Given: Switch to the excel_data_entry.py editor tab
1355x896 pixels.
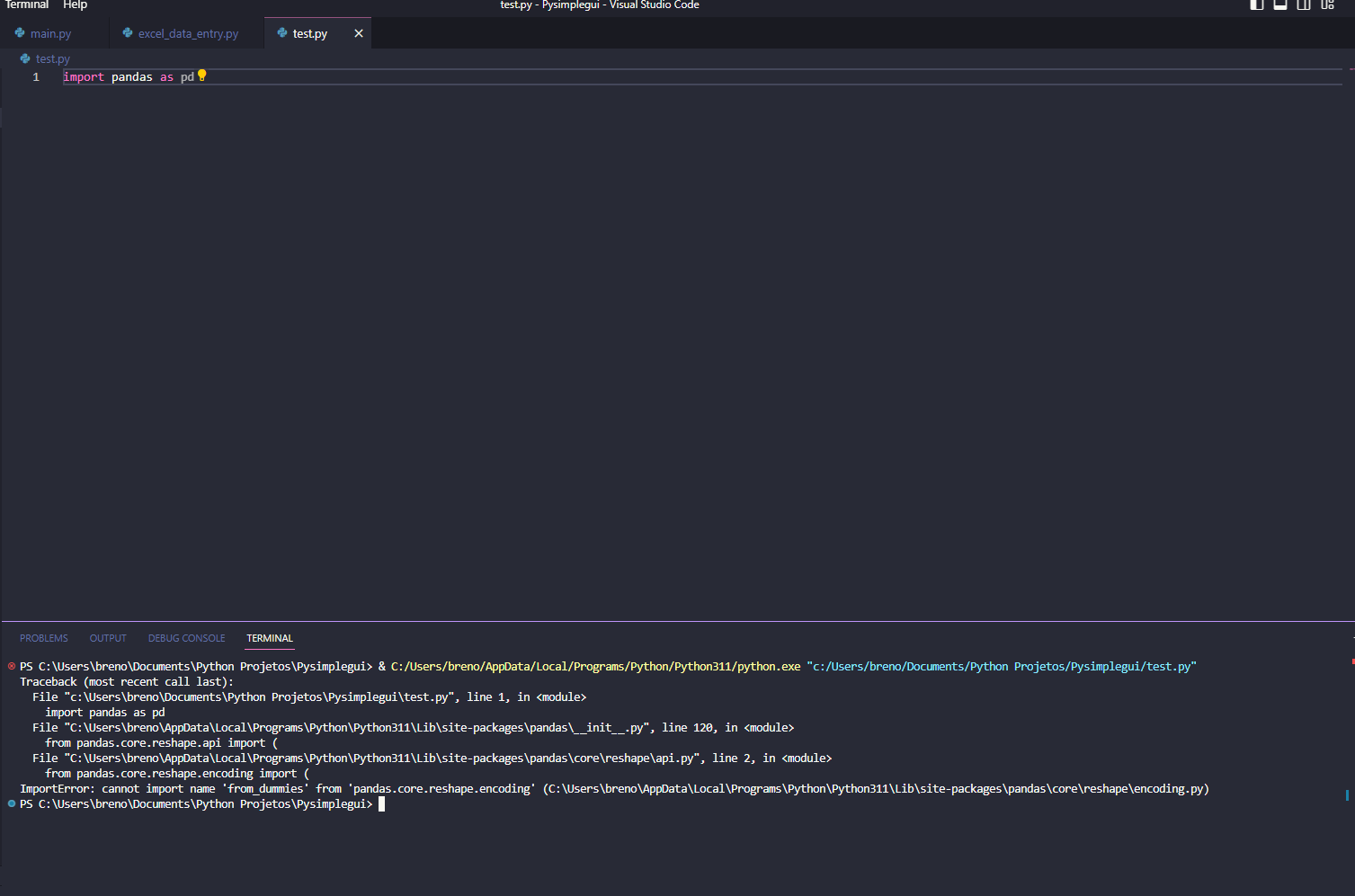Looking at the screenshot, I should point(188,33).
